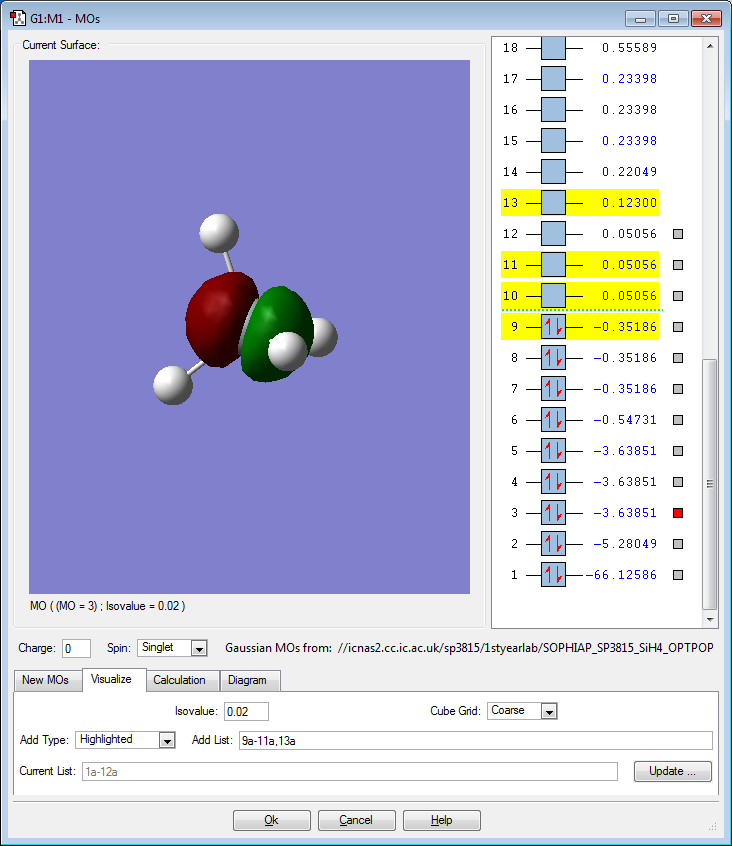The height and width of the screenshot is (846, 732).
Task: Toggle surface marker beside orbital 12
Action: click(677, 234)
